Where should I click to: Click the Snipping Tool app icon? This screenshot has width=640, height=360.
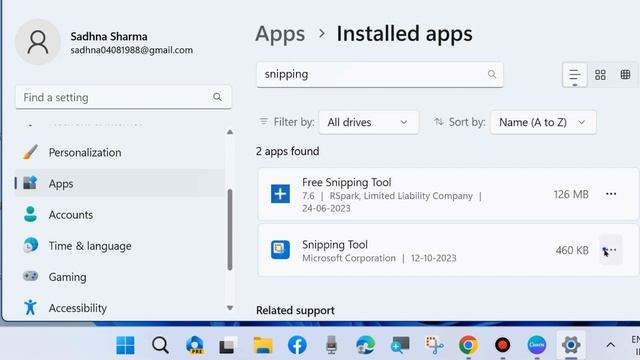[280, 250]
